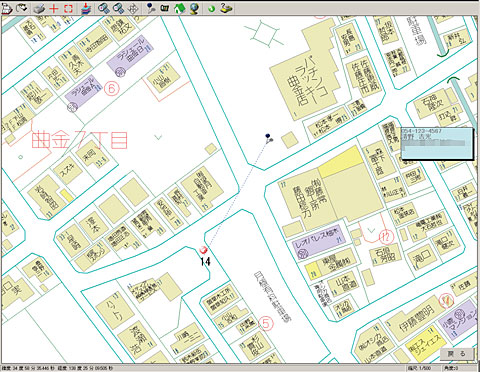
Task: Select the red crosshair plus tool
Action: (54, 8)
